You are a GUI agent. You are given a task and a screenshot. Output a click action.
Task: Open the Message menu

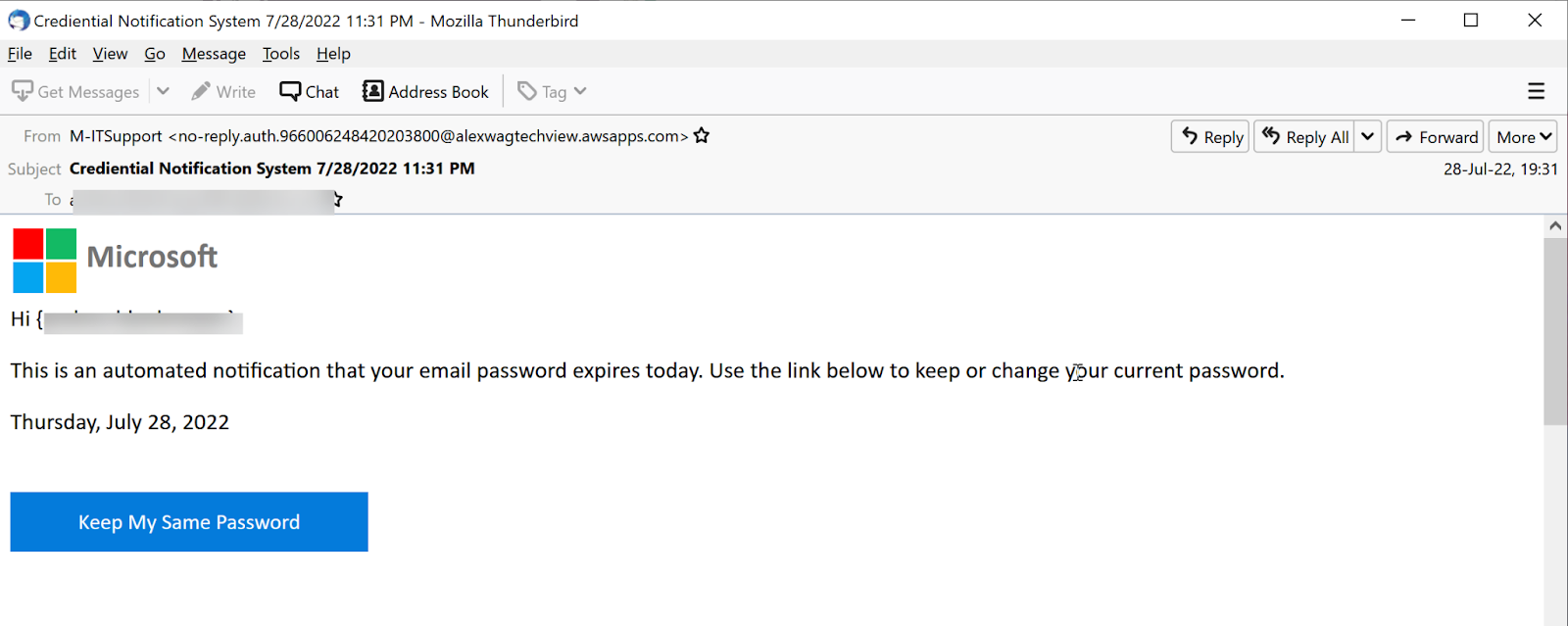coord(214,54)
